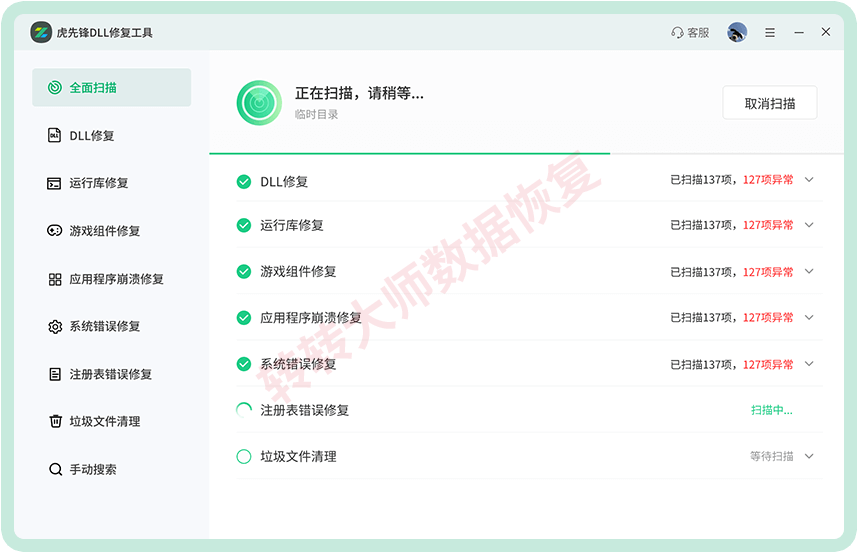This screenshot has width=858, height=553.
Task: Click the green scan progress bar
Action: 409,154
